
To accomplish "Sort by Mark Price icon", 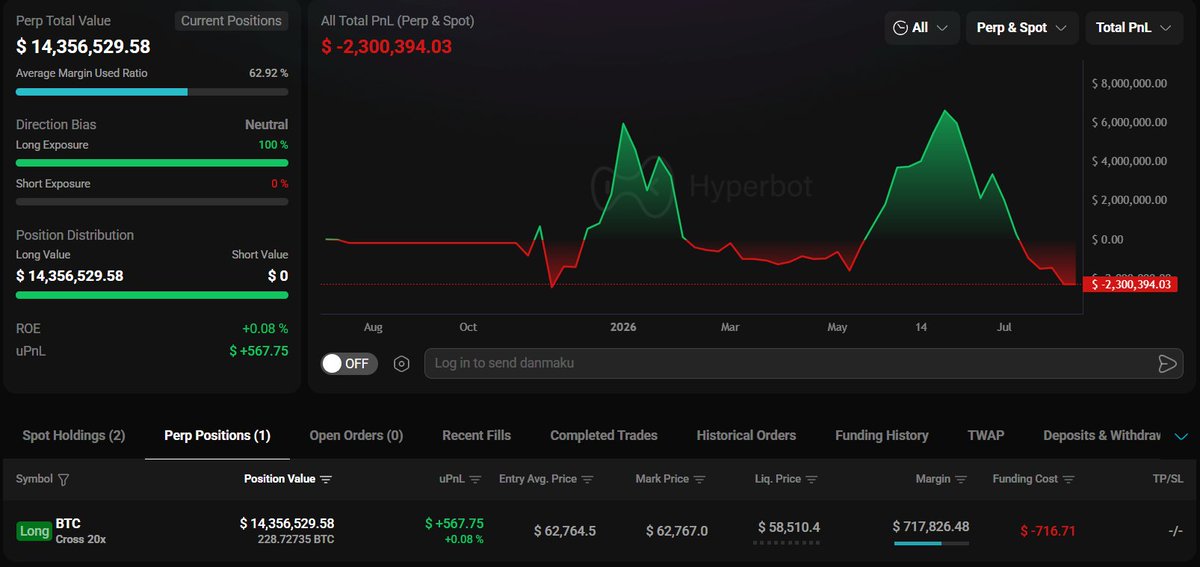I will [699, 479].
